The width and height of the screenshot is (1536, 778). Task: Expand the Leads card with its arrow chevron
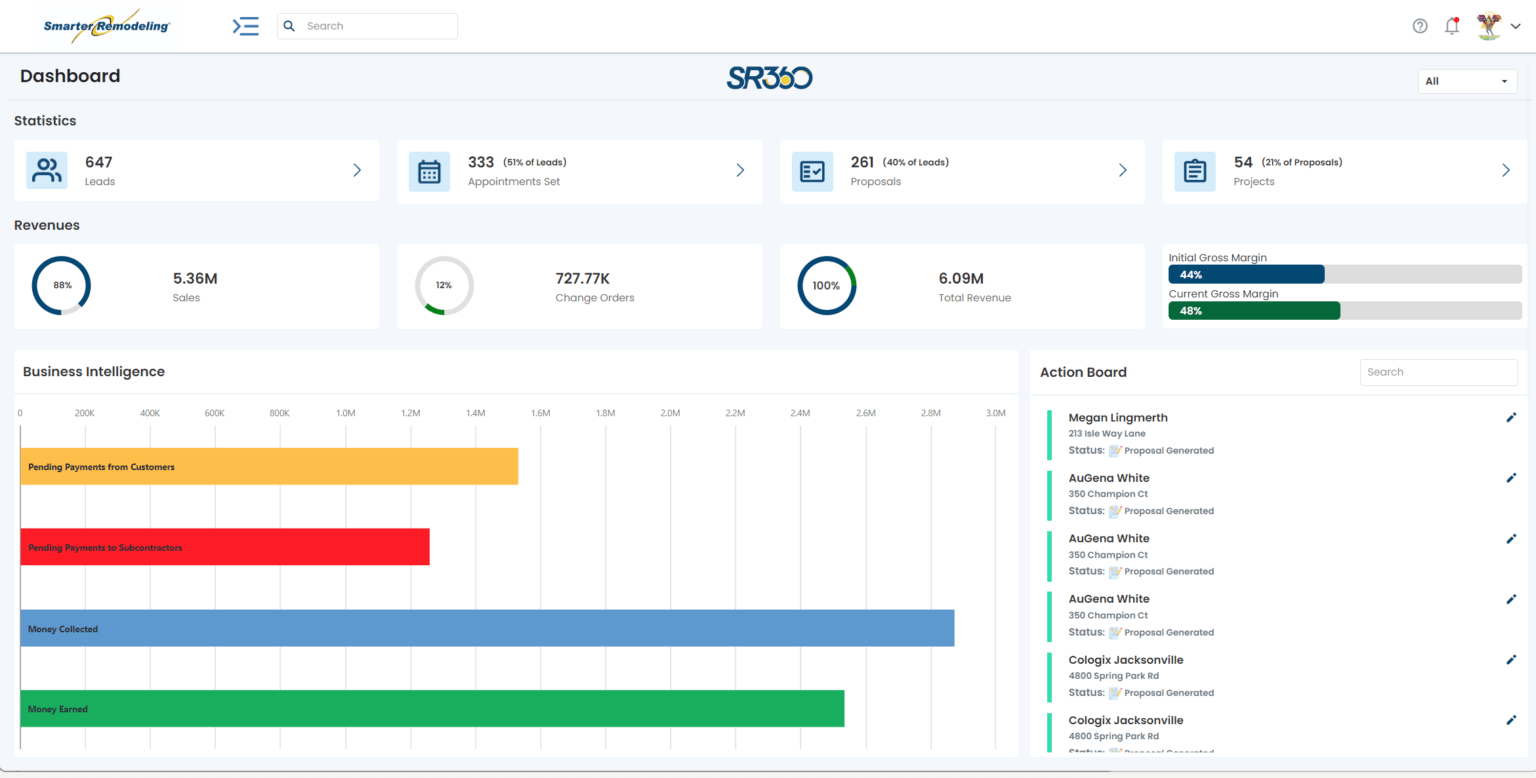tap(357, 171)
